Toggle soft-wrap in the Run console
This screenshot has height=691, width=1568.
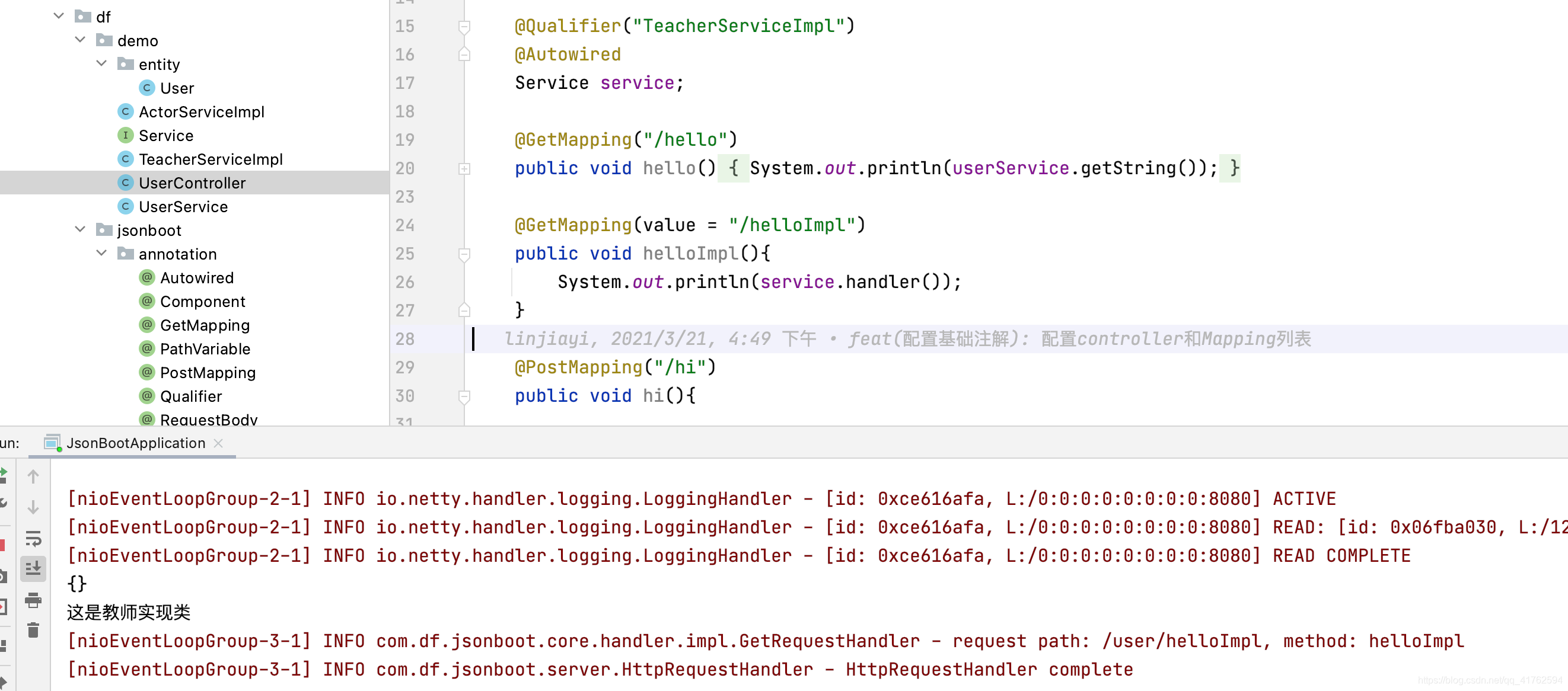click(x=33, y=538)
